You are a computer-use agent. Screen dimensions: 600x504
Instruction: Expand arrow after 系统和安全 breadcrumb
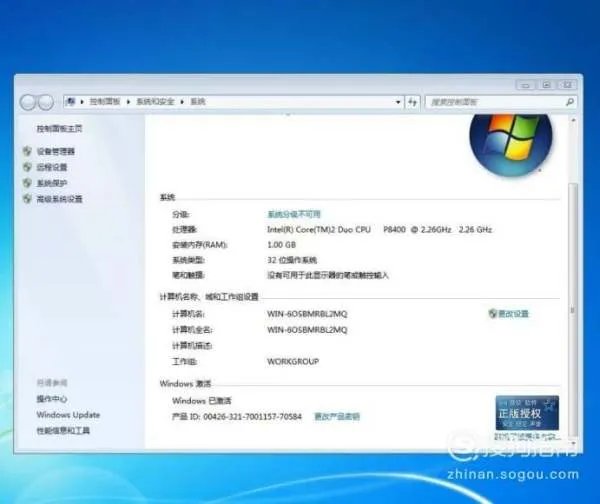coord(182,102)
